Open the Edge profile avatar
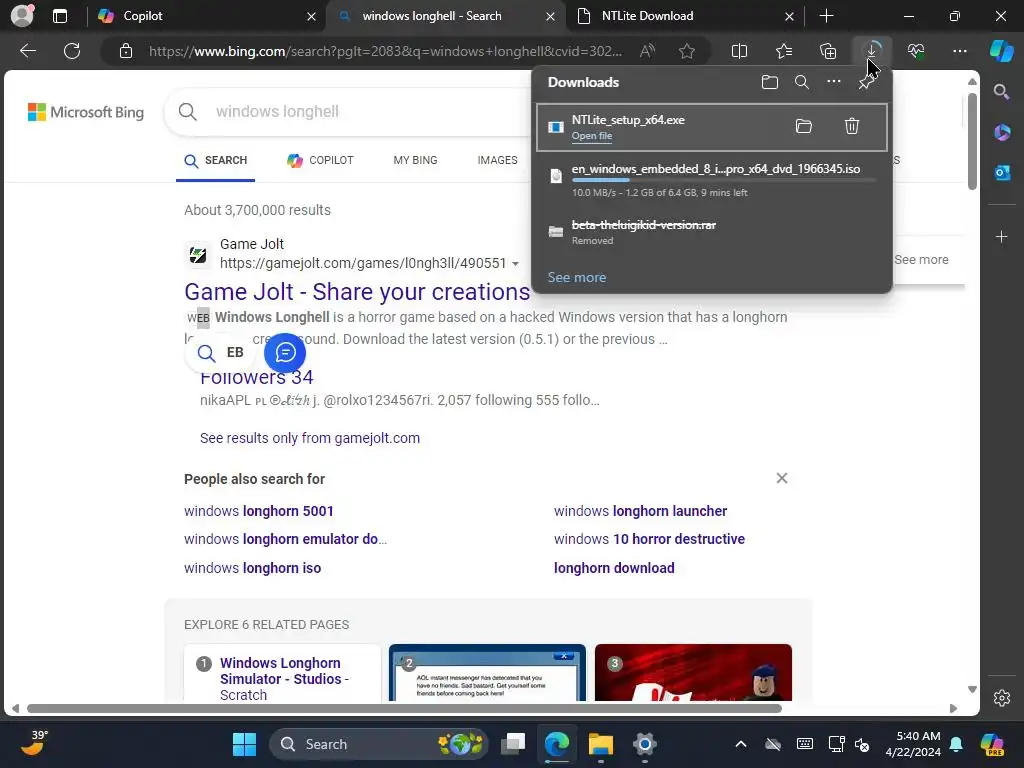 (22, 16)
